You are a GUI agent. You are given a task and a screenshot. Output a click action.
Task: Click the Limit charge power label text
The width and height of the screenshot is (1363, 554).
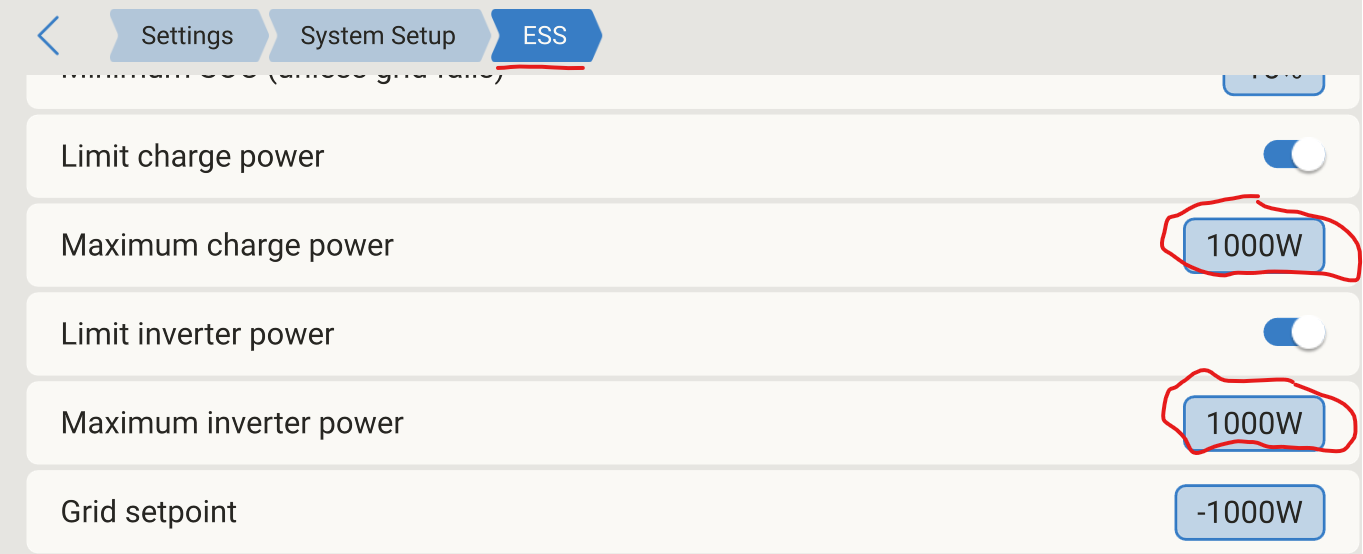click(193, 157)
